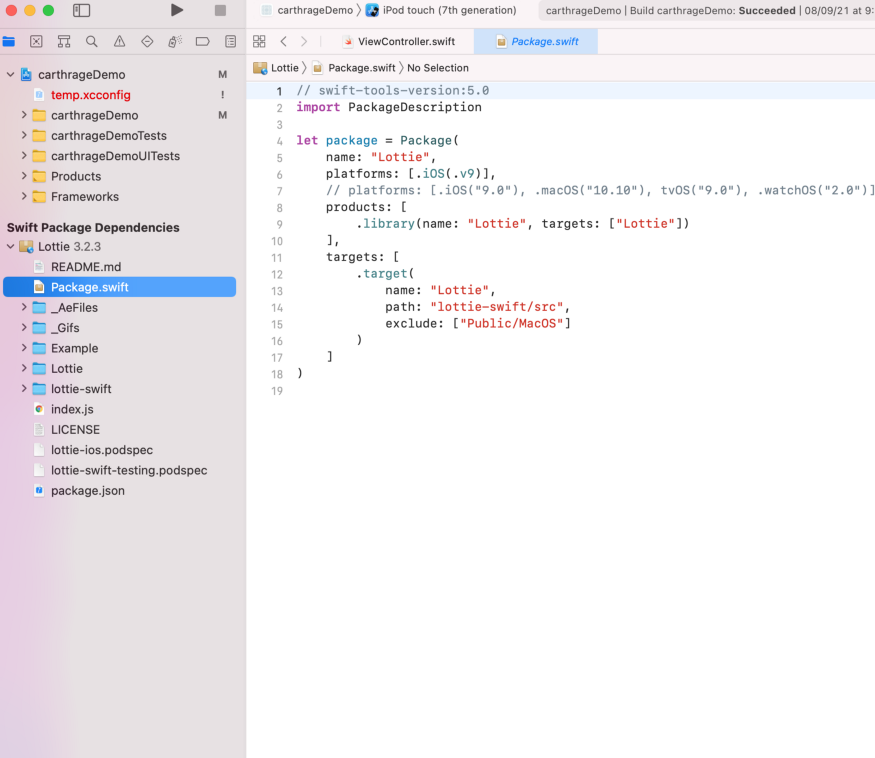This screenshot has width=875, height=758.
Task: Expand the Example folder
Action: (x=24, y=348)
